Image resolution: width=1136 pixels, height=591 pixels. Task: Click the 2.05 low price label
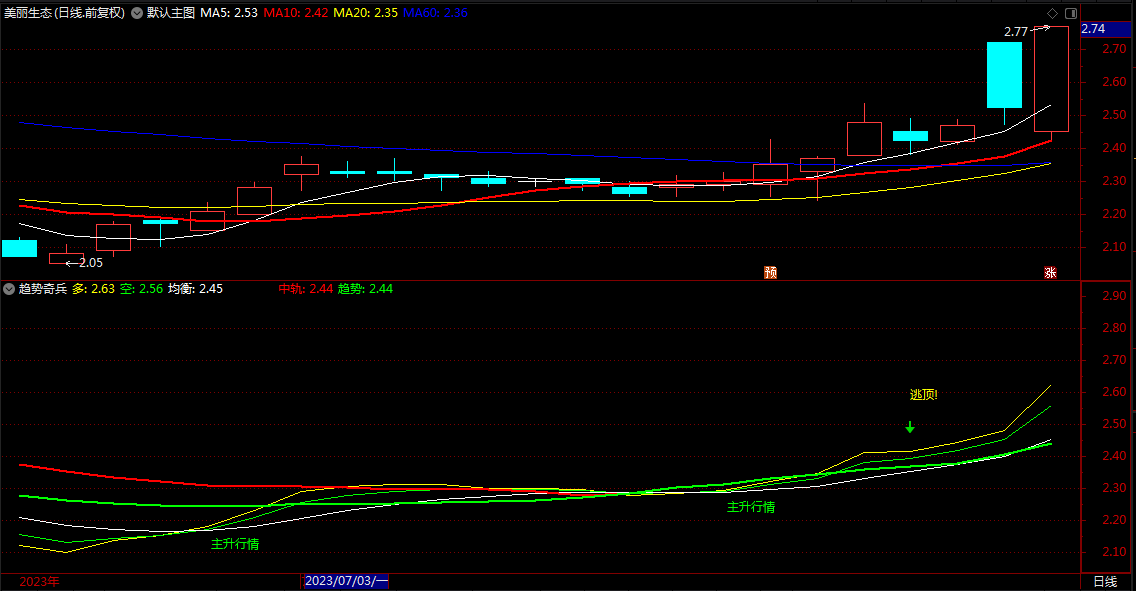coord(91,263)
